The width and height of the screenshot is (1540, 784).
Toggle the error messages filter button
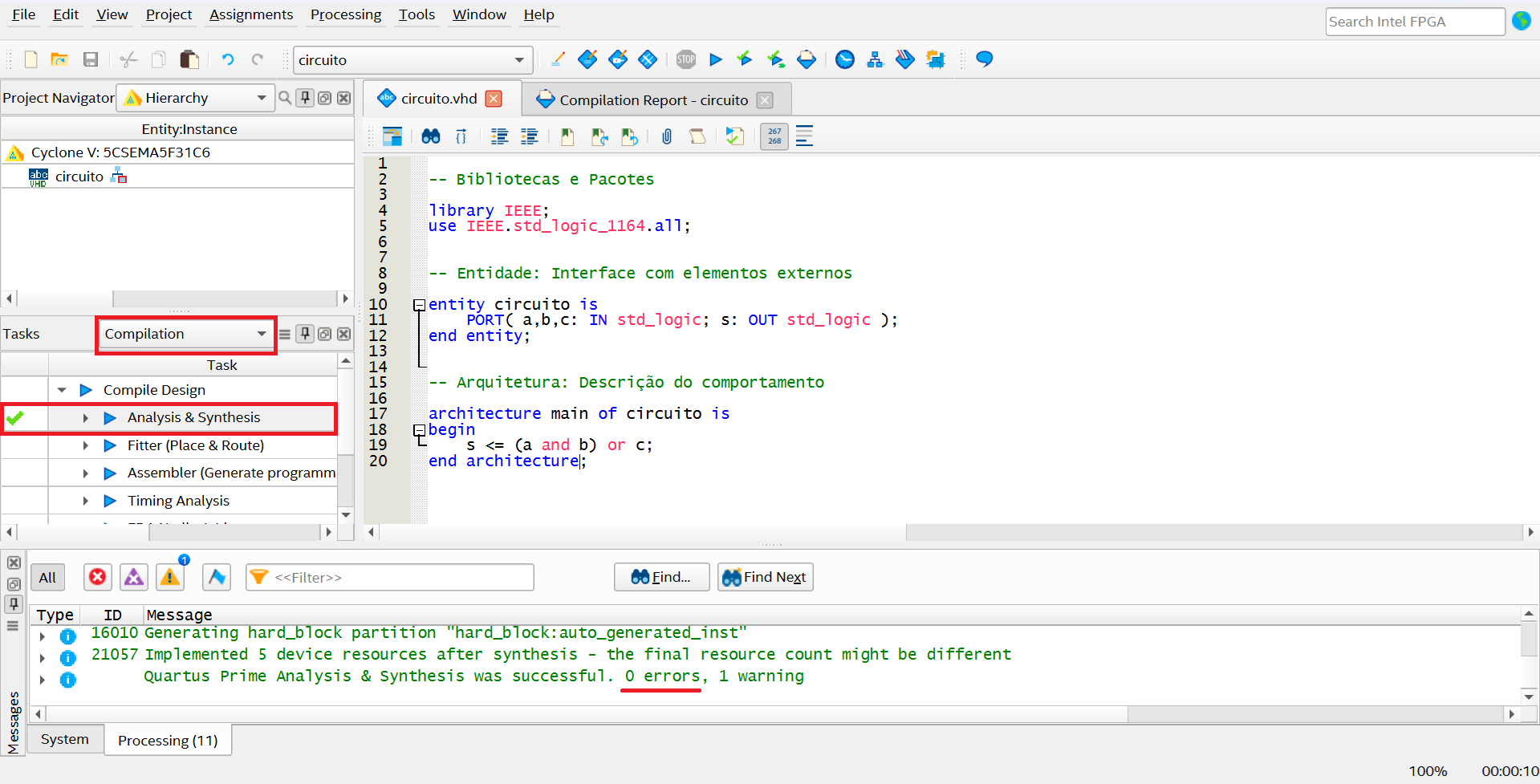(x=97, y=577)
